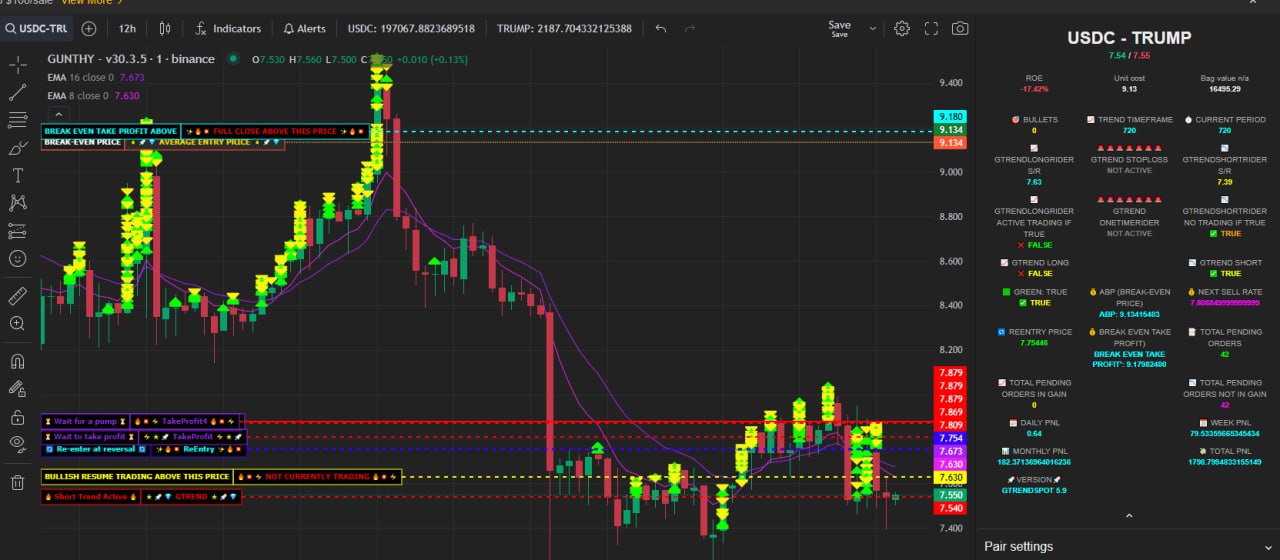
Task: Select the patterns drawing tool
Action: tap(17, 203)
